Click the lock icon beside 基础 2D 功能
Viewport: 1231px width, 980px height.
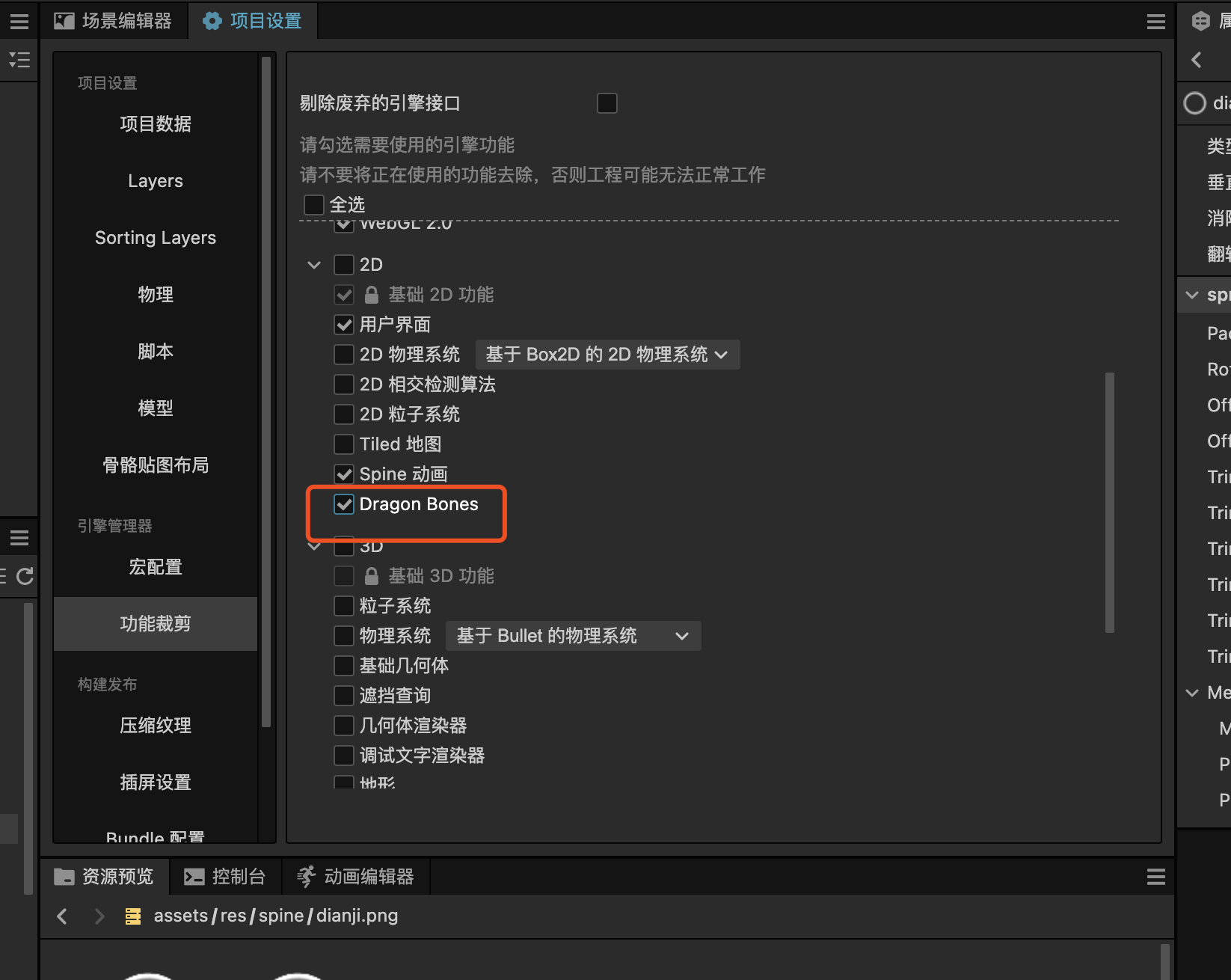[x=371, y=295]
